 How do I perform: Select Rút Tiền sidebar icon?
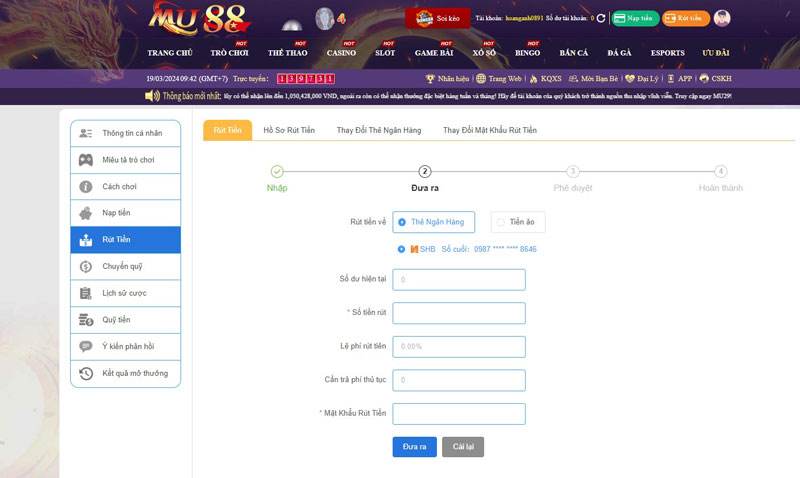(86, 240)
